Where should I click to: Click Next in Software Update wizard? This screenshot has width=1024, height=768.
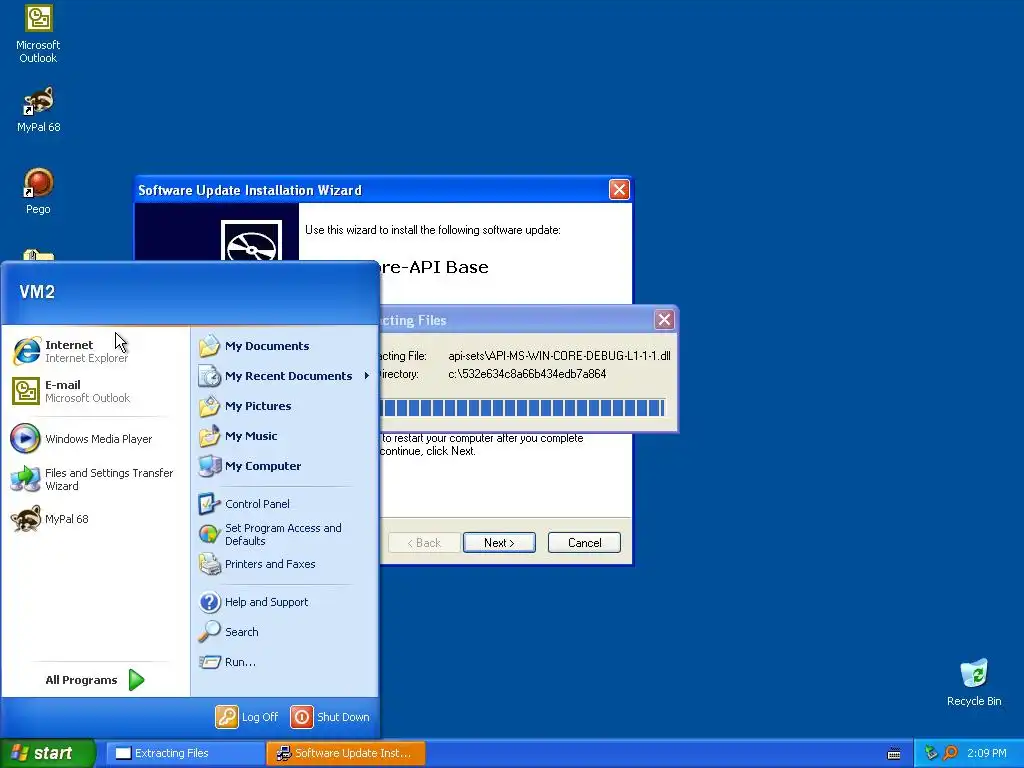pos(499,543)
